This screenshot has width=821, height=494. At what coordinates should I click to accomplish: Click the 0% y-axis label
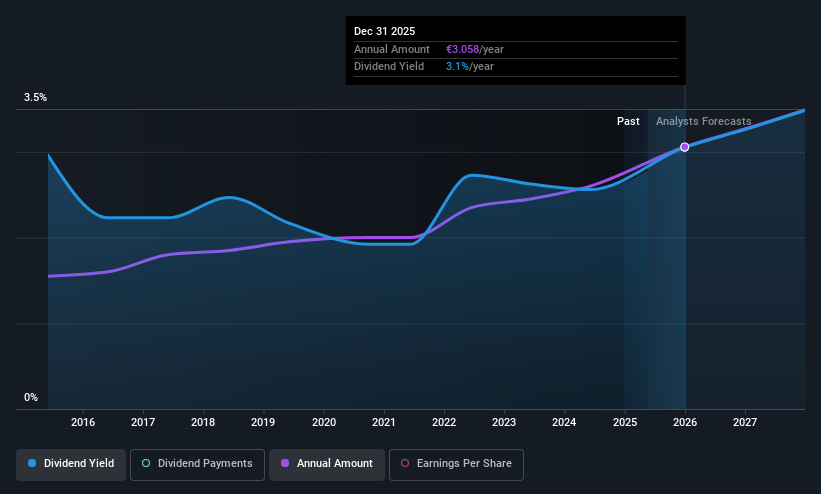tap(31, 398)
